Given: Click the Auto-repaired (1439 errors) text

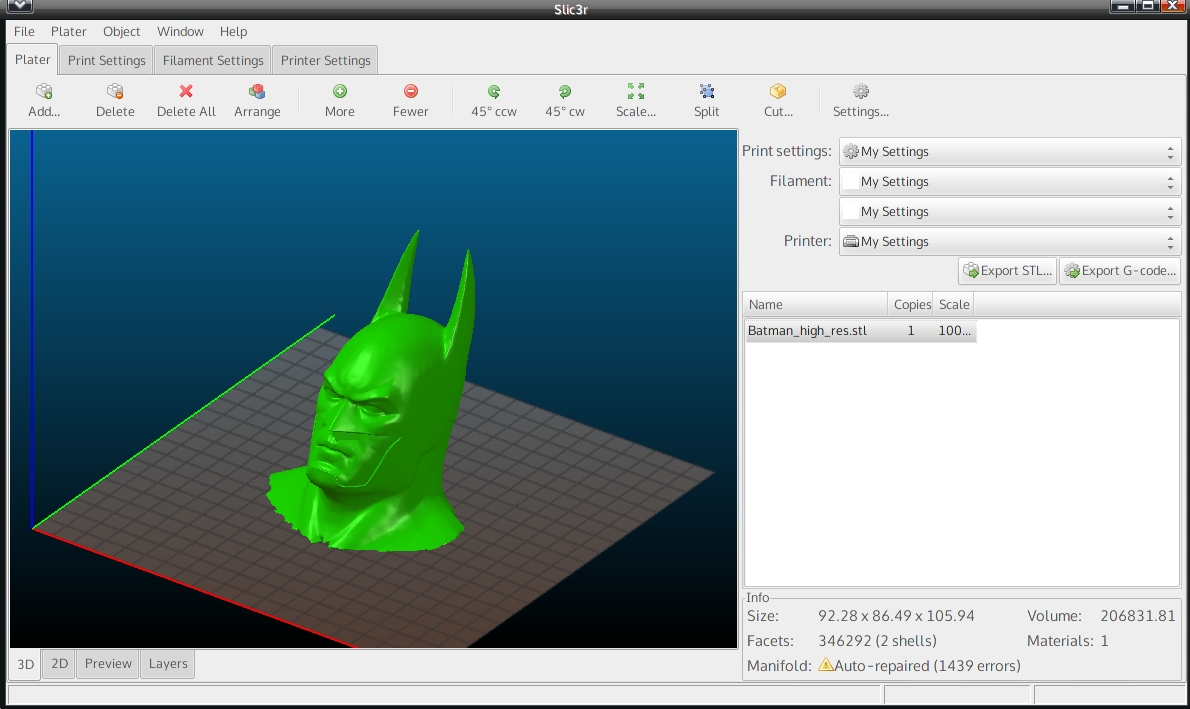Looking at the screenshot, I should 927,666.
